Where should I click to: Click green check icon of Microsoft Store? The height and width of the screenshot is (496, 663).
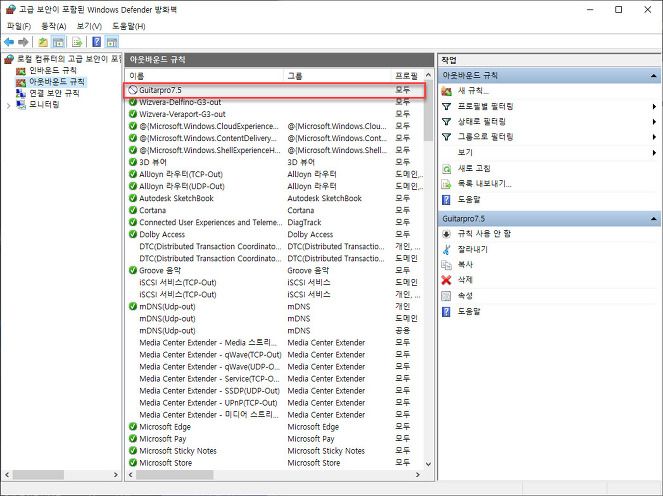[133, 463]
